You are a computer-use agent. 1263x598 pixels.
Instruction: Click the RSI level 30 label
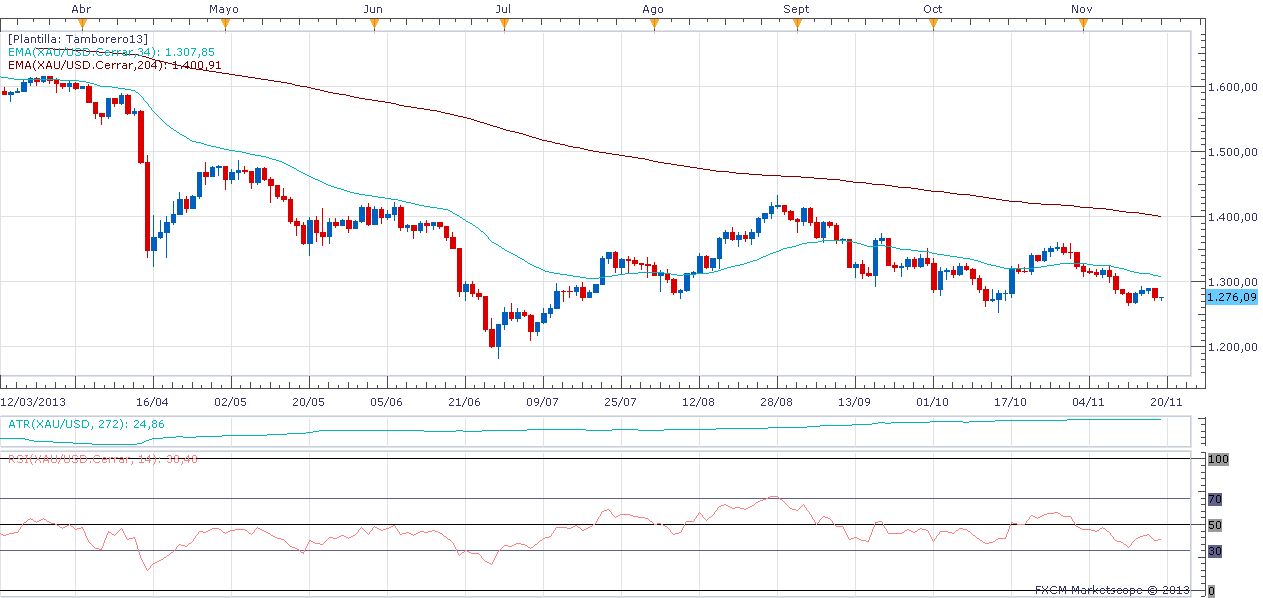tap(1214, 551)
